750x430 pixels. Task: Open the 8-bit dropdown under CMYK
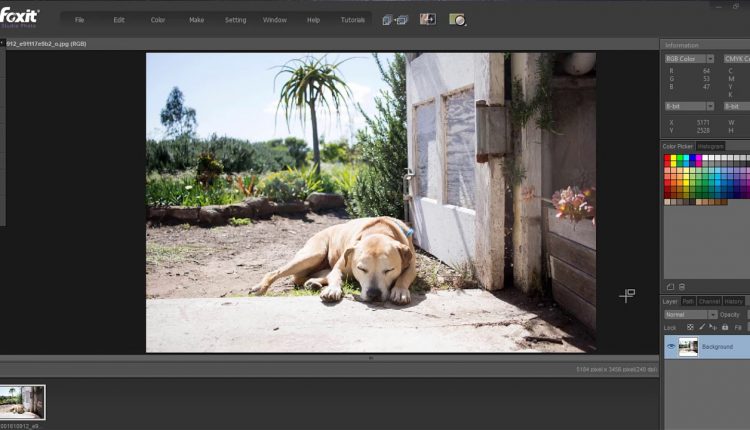(x=737, y=106)
